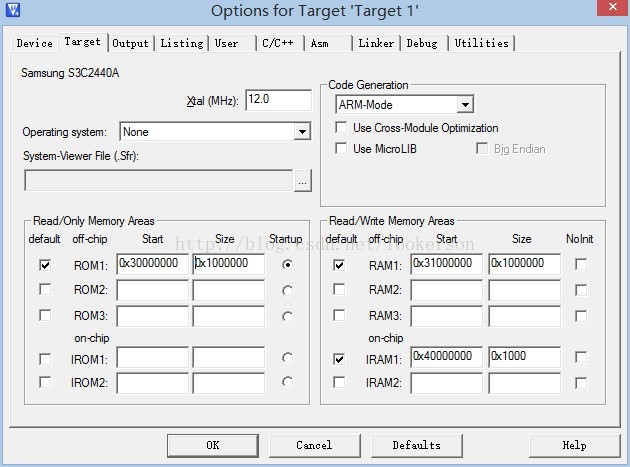Screen dimensions: 630x467
Task: Click the Keil app icon in title bar
Action: click(13, 9)
